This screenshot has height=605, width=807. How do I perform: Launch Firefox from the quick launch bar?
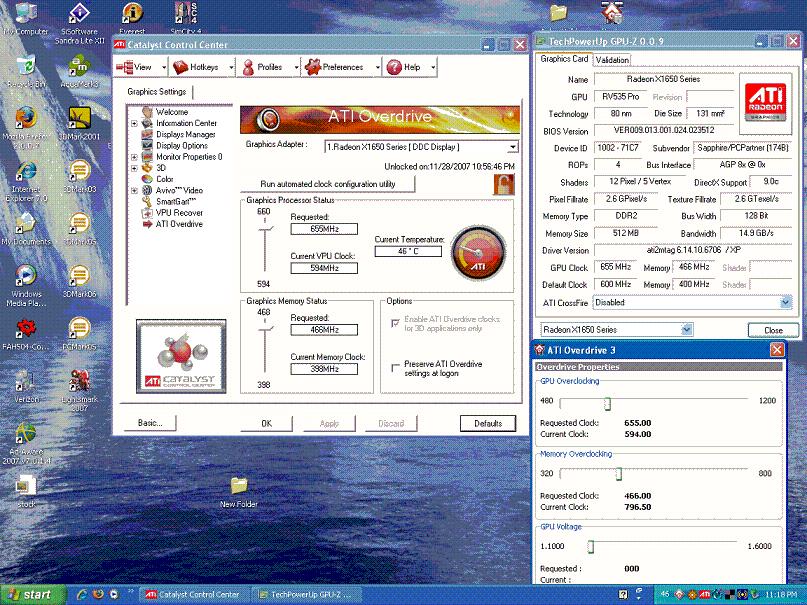click(98, 594)
